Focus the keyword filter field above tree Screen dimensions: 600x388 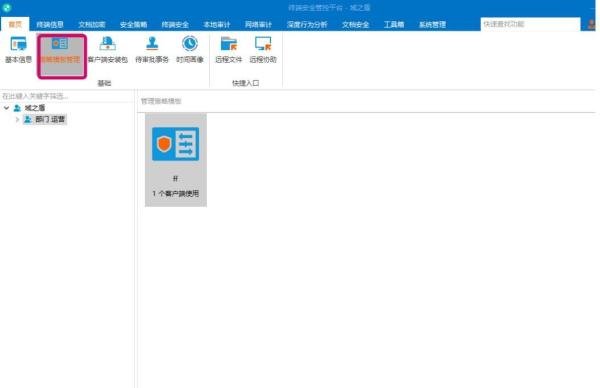[x=67, y=96]
